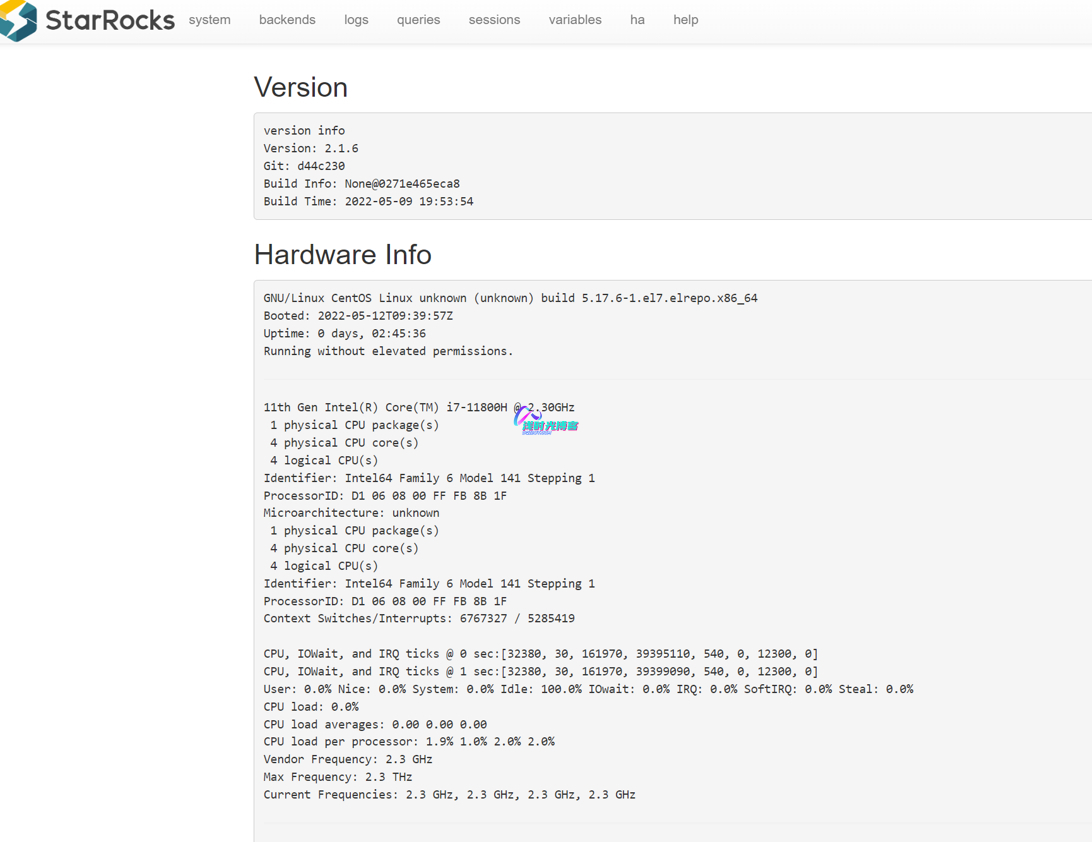Click the Git: d44c230 line
The image size is (1092, 842).
[x=304, y=166]
